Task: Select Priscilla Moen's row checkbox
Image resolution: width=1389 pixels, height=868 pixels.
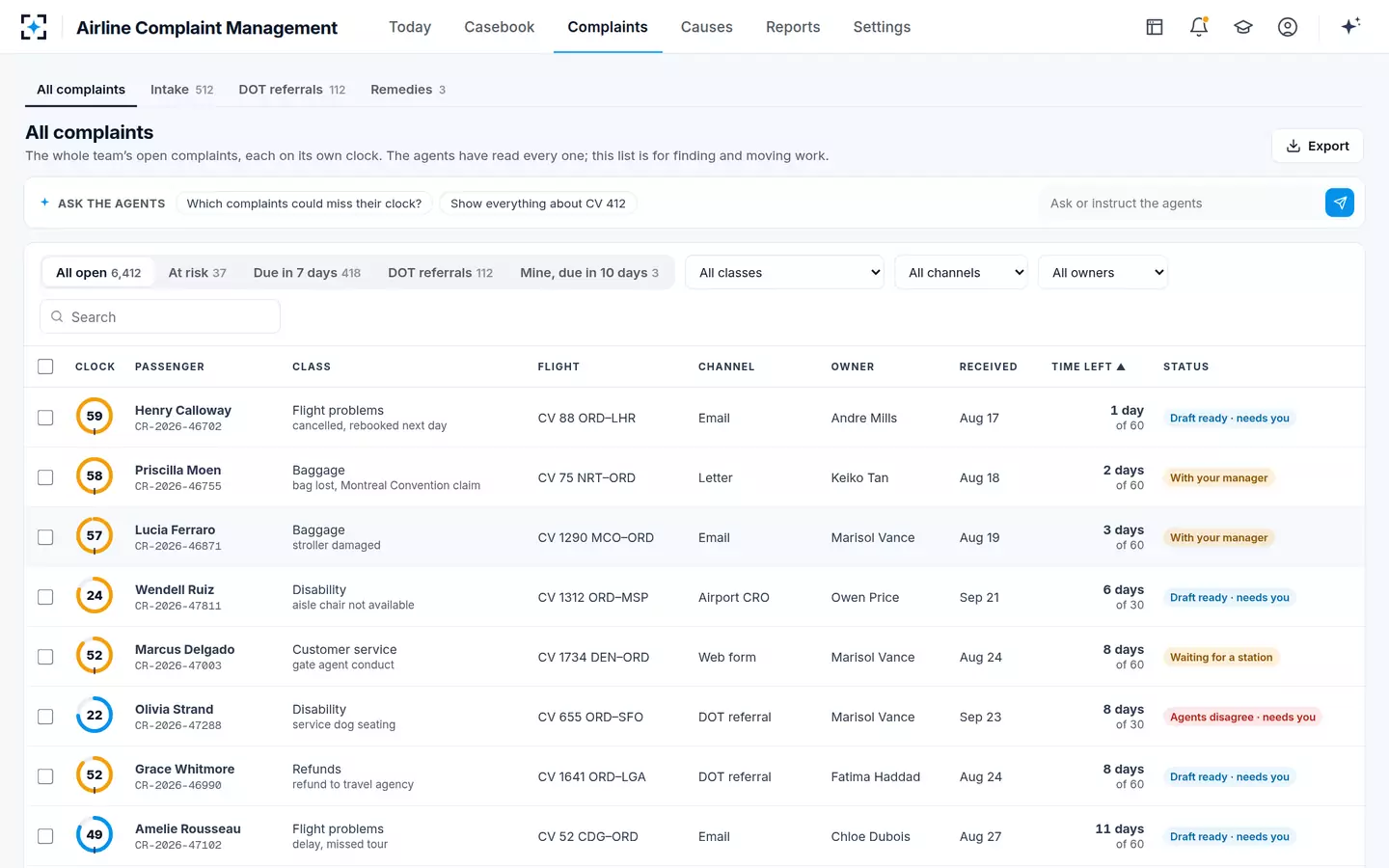Action: coord(45,477)
